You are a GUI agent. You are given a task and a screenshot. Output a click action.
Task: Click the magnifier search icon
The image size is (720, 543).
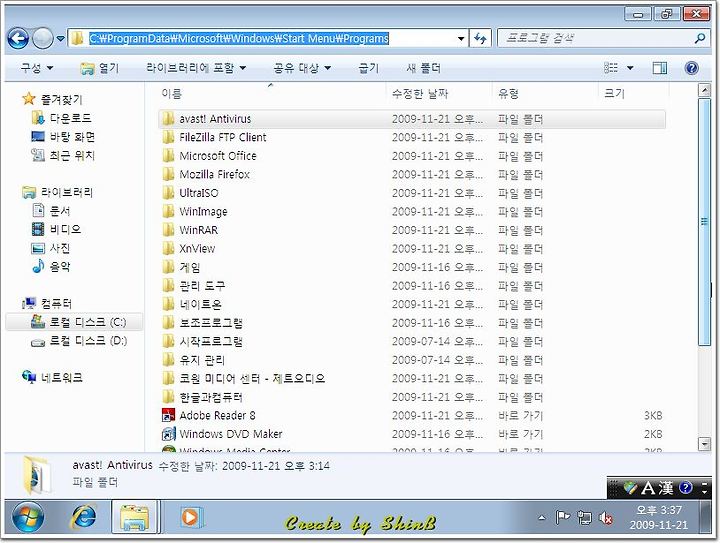pos(700,39)
